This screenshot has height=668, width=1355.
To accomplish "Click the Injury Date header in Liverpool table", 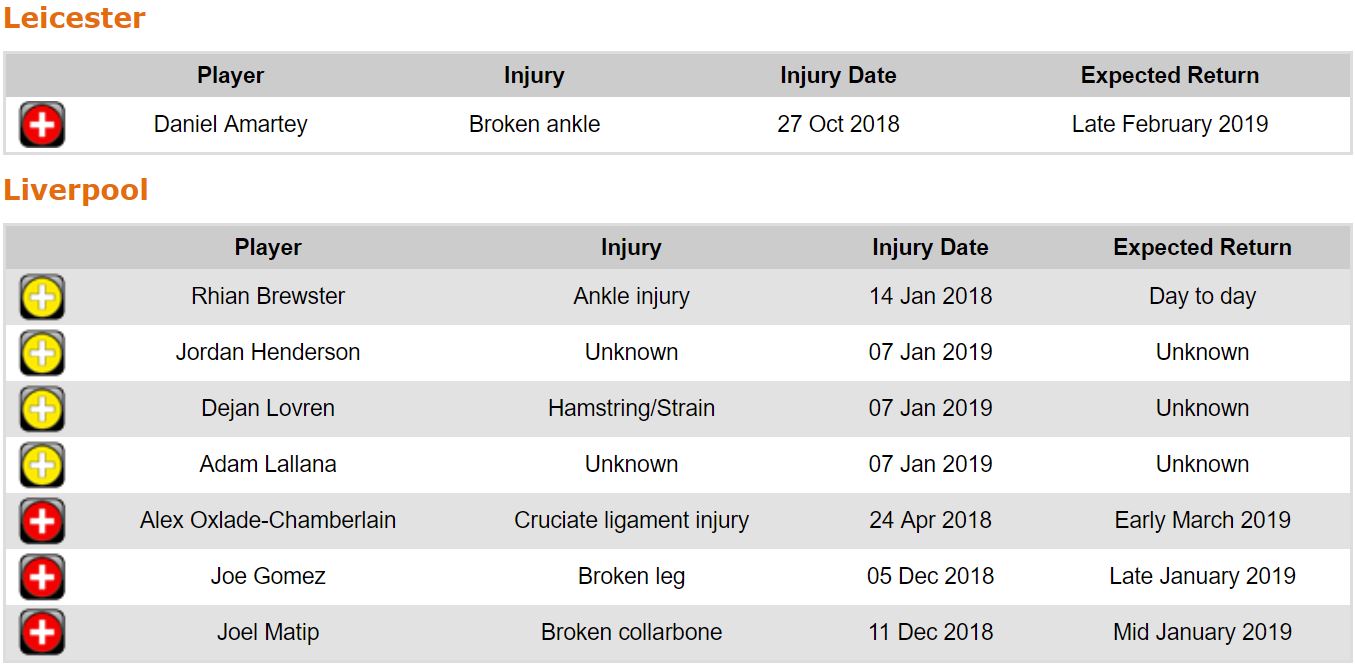I will tap(930, 248).
